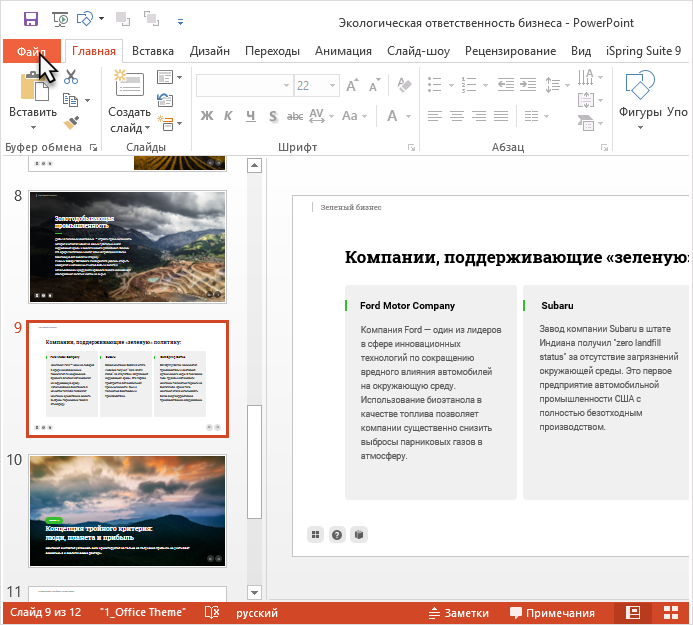Open the Customize Quick Access Toolbar arrow
The height and width of the screenshot is (625, 693).
pyautogui.click(x=180, y=21)
